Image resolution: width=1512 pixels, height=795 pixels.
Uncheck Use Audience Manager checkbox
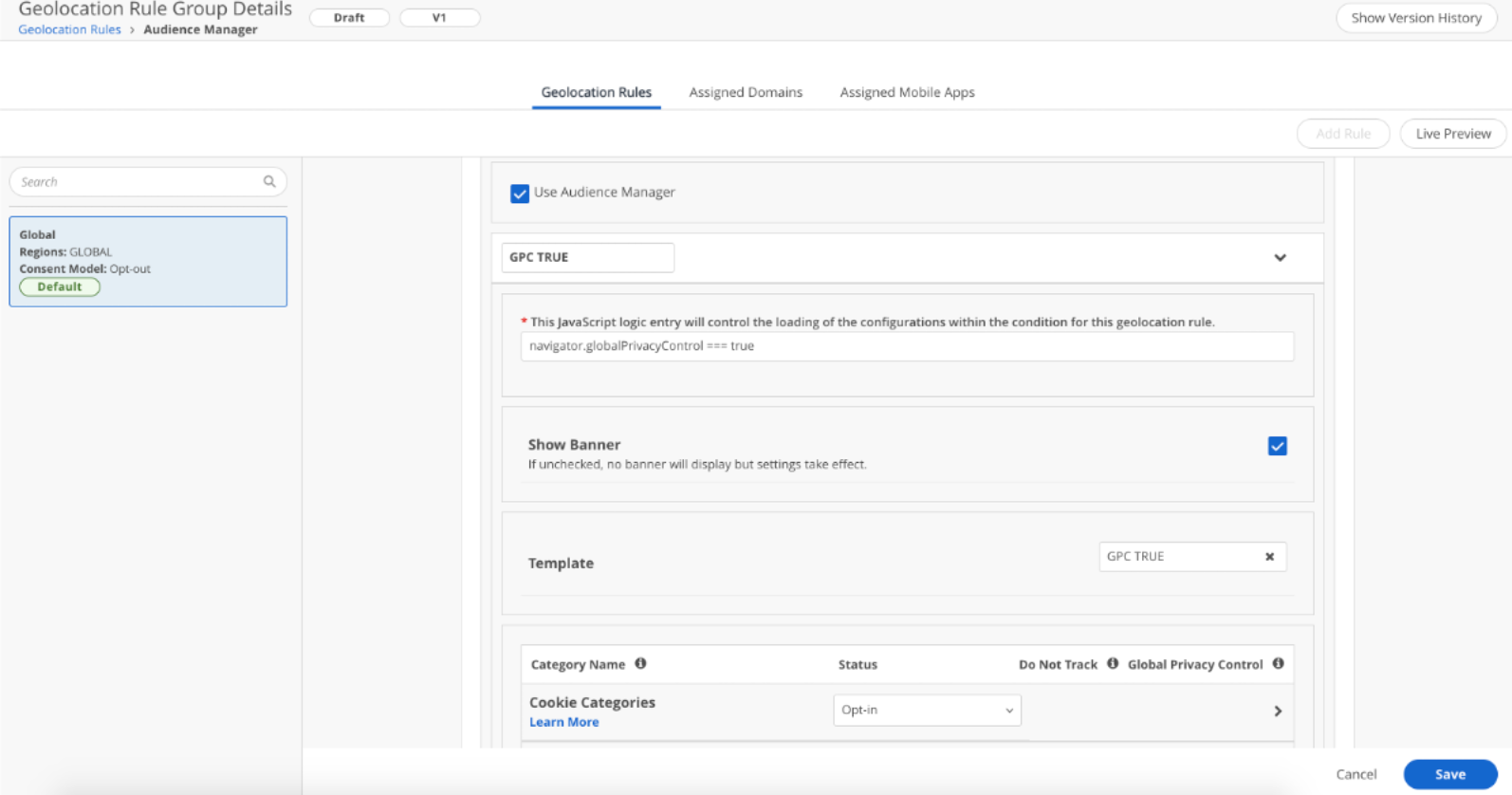click(x=519, y=194)
